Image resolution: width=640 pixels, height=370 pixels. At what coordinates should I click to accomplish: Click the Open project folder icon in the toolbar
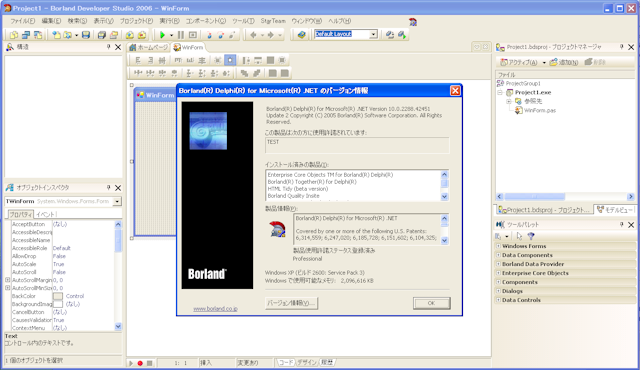(x=68, y=35)
